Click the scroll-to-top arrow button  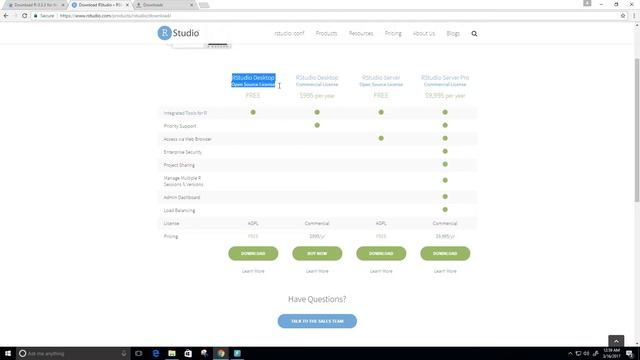[616, 341]
